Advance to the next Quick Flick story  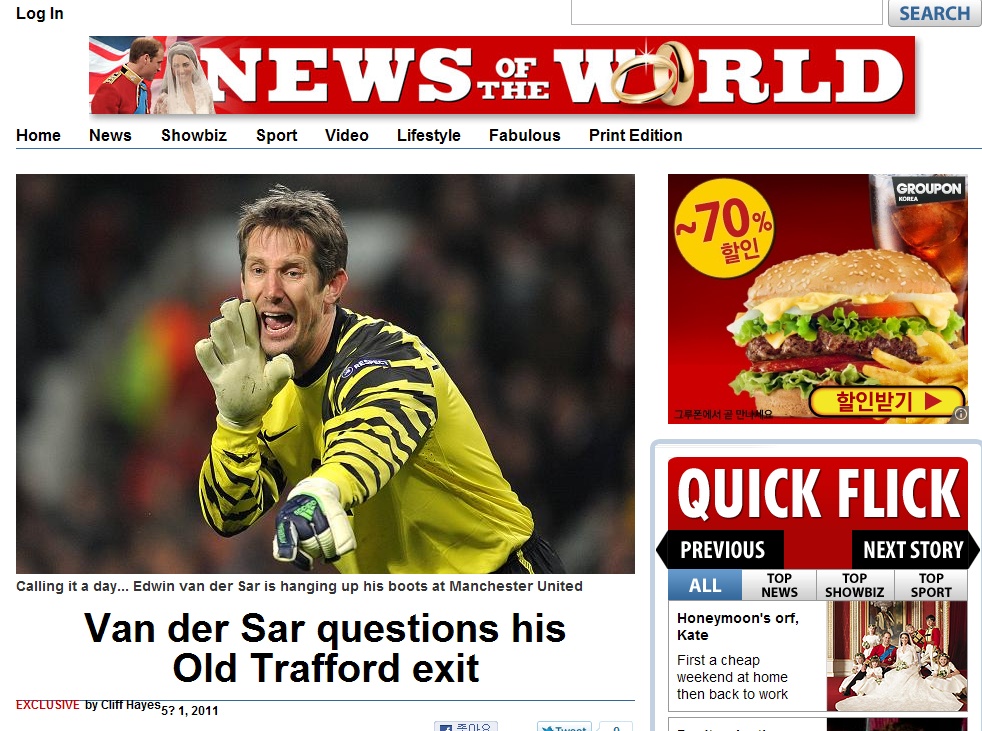(x=912, y=549)
